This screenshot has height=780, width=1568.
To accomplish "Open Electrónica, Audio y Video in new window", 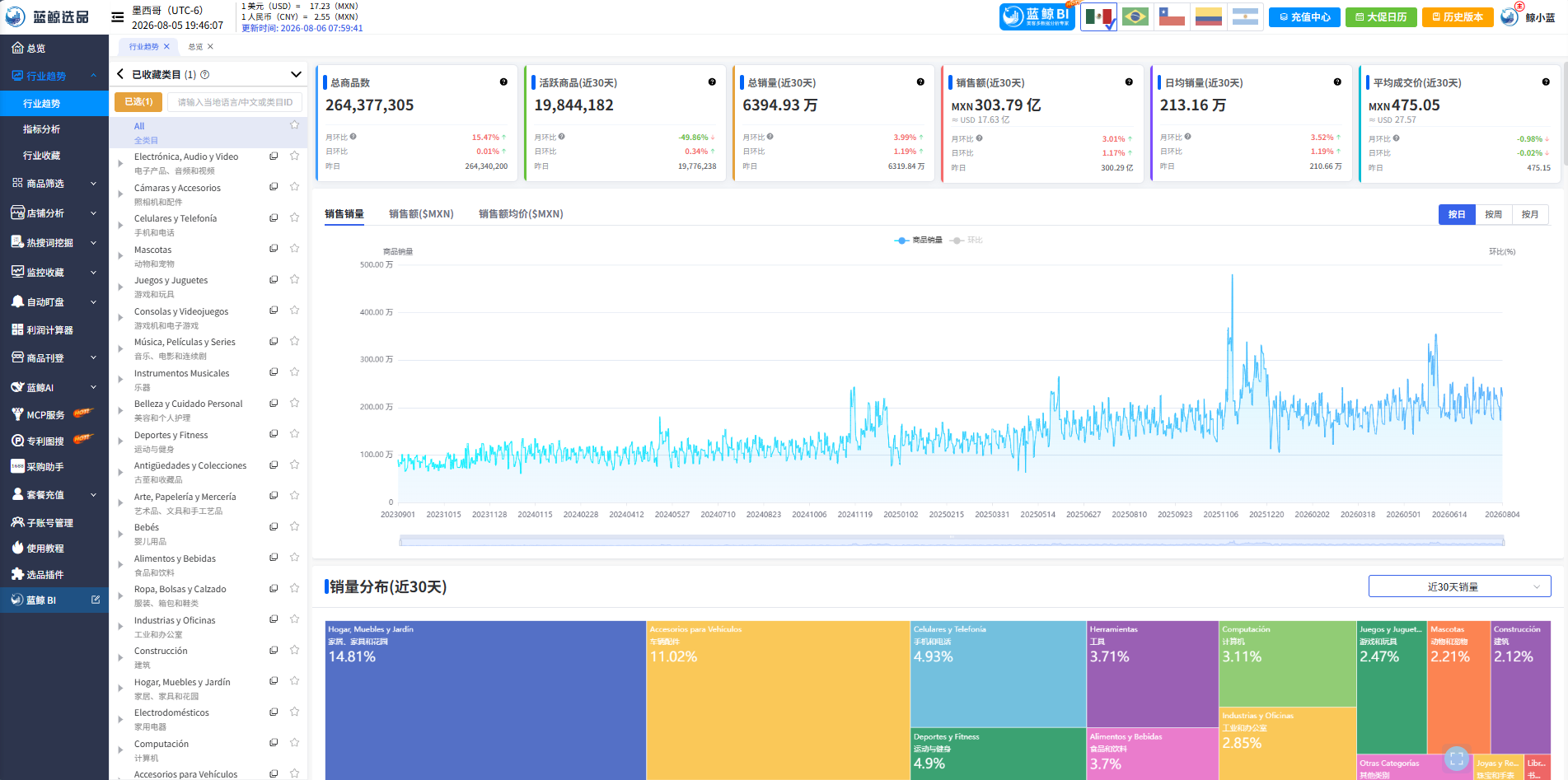I will (x=274, y=156).
